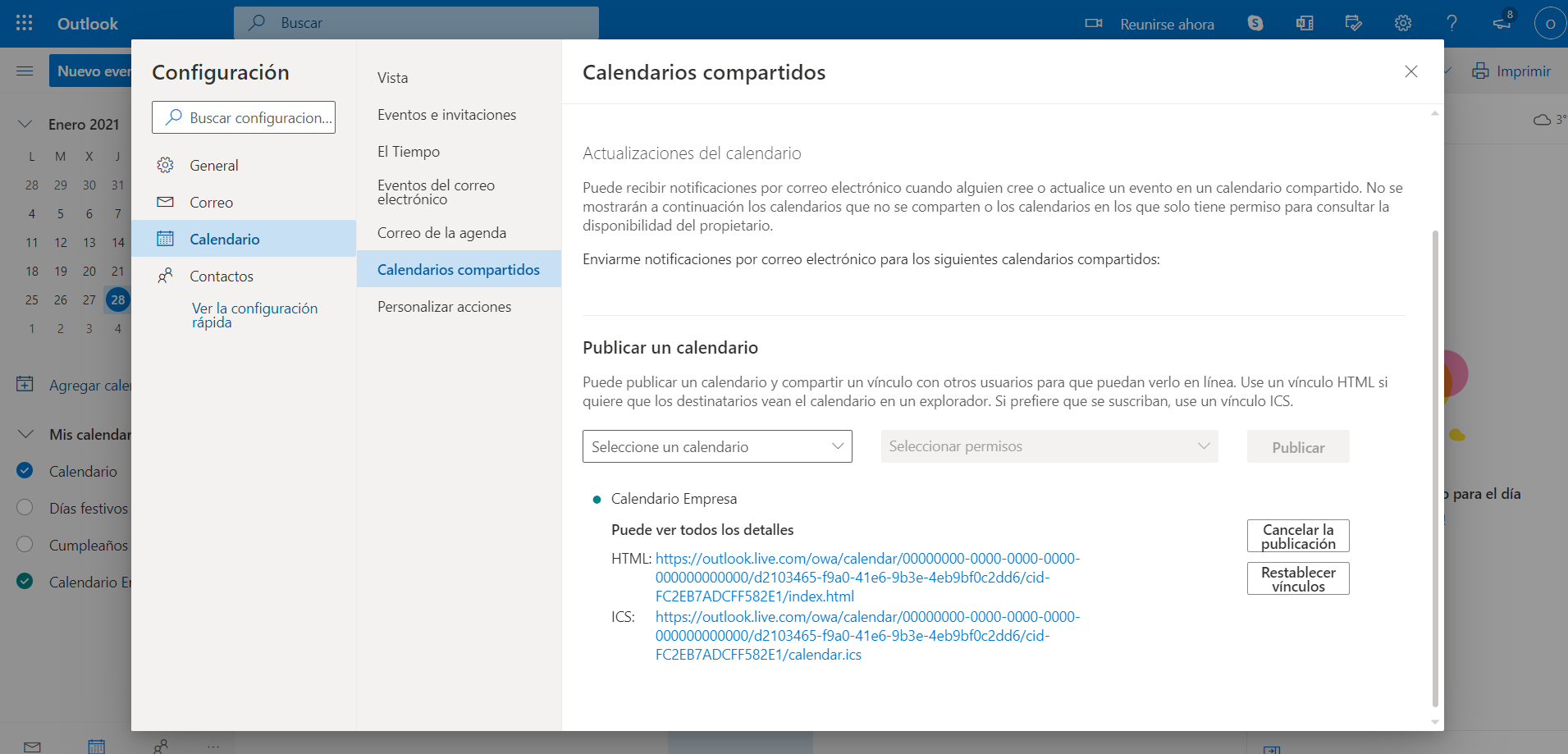
Task: Uncheck the Calendario calendar checkbox
Action: tap(25, 471)
